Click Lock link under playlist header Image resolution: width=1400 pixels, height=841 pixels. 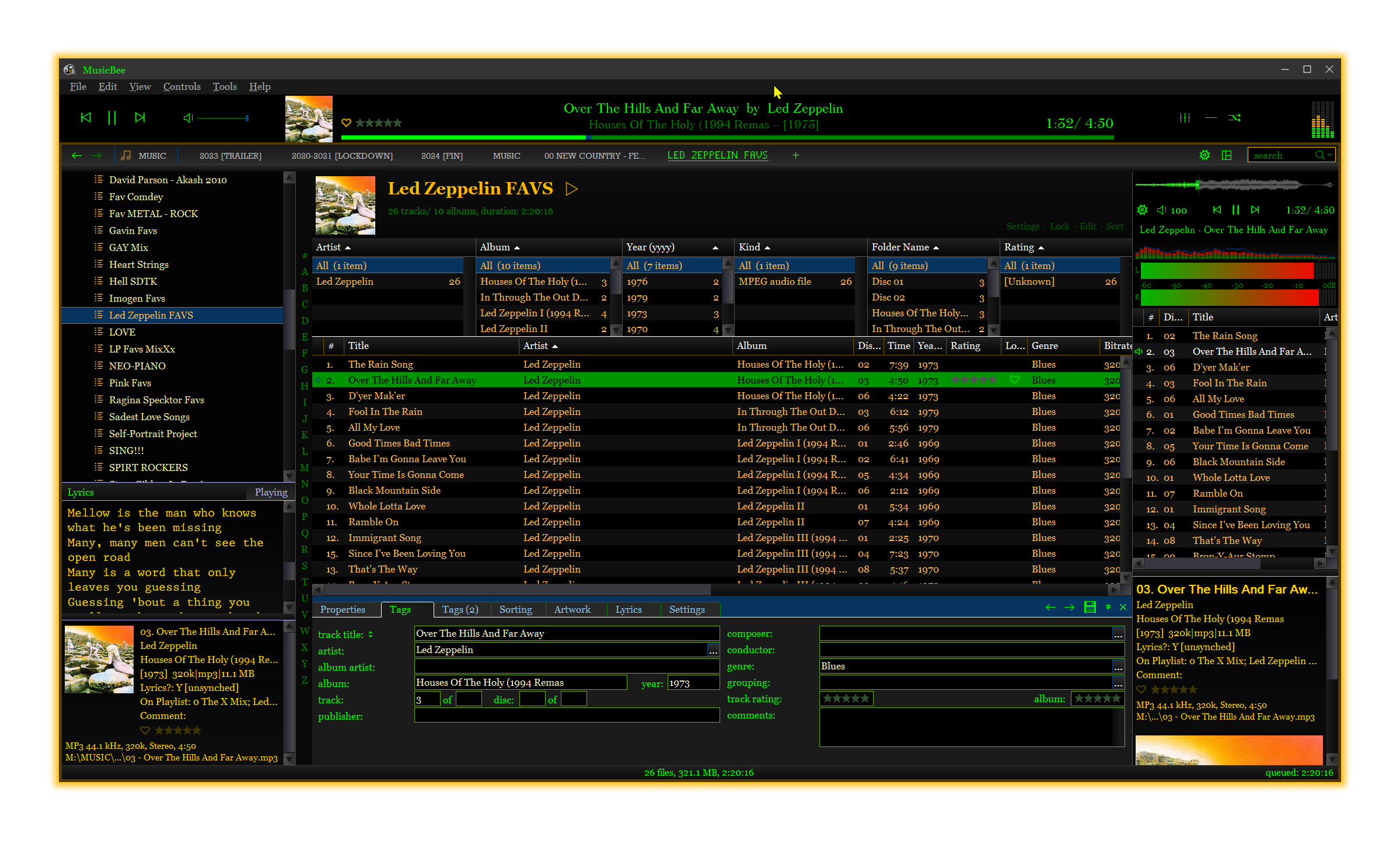1059,226
